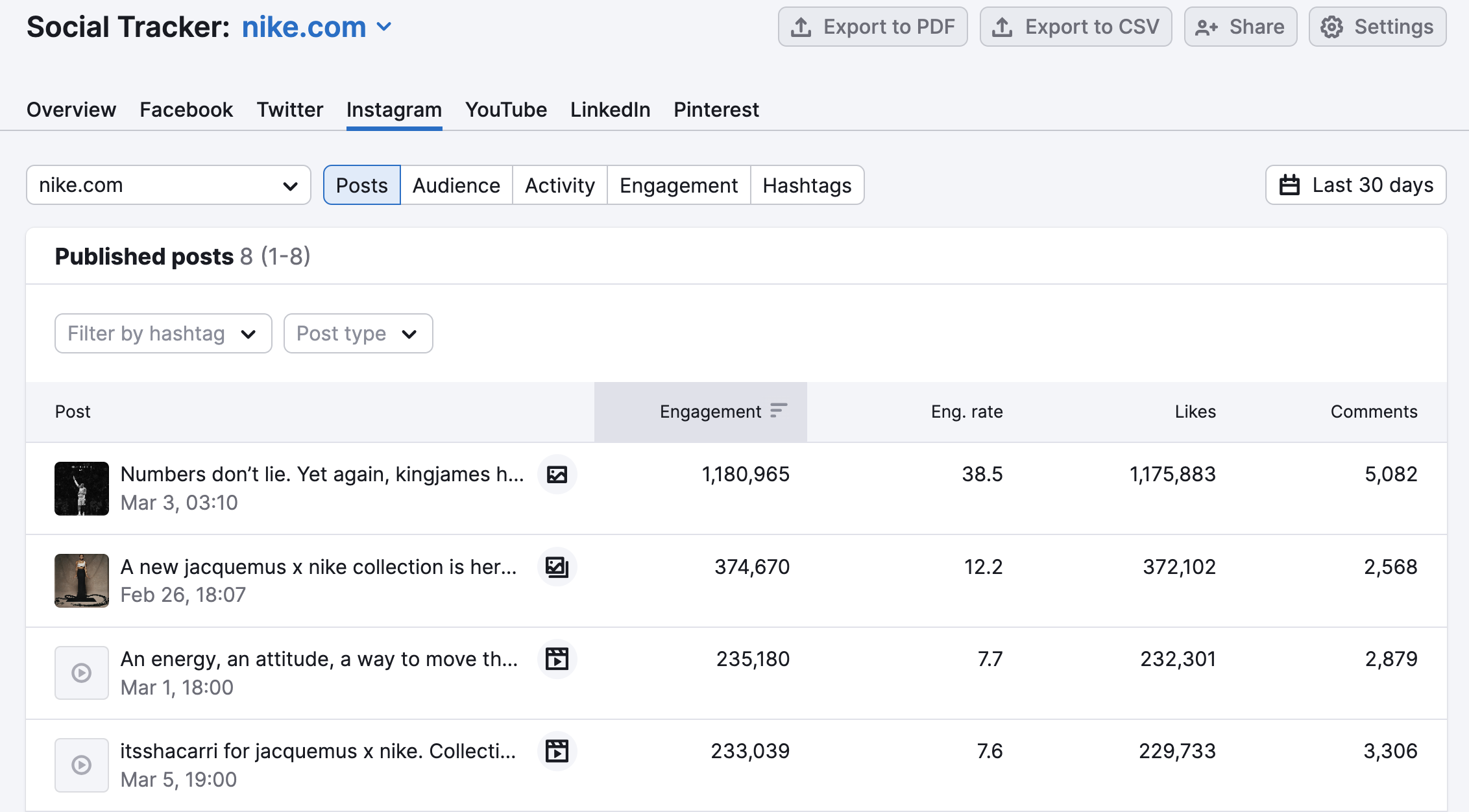Click the video reel icon for 'An energy' post
The width and height of the screenshot is (1469, 812).
557,660
